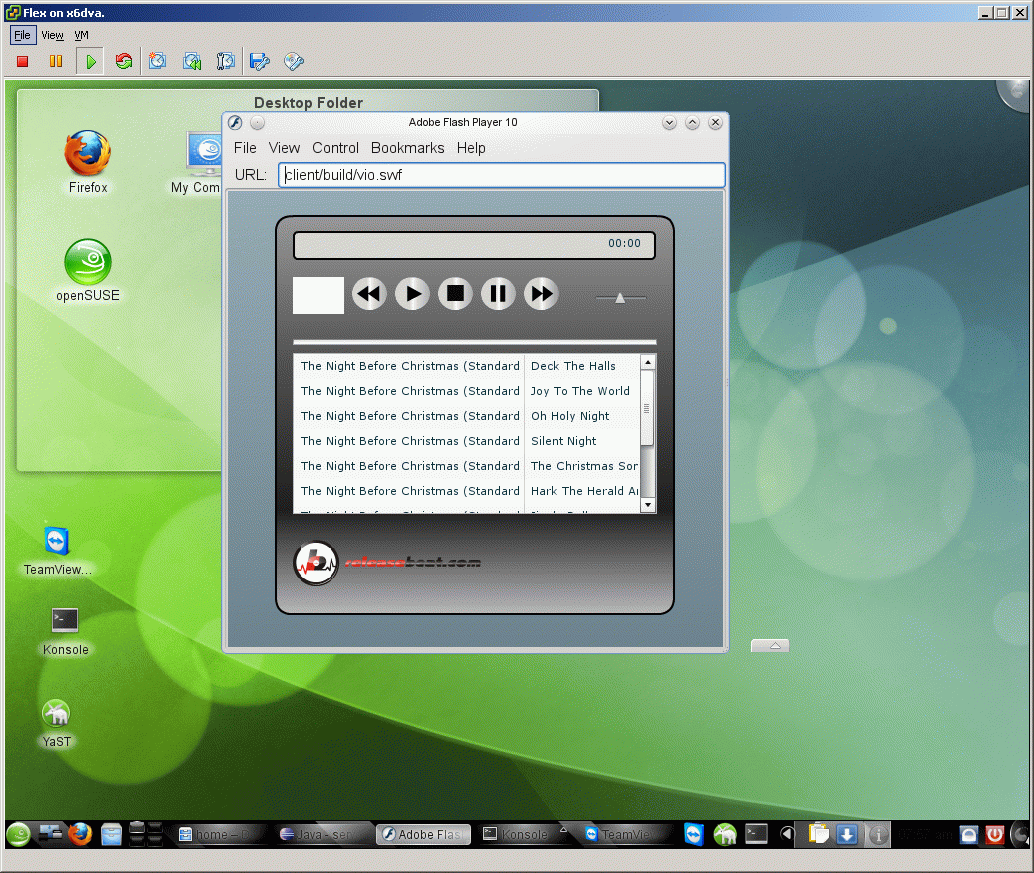Image resolution: width=1034 pixels, height=873 pixels.
Task: Click the playlist scrollbar thumb
Action: tap(648, 407)
